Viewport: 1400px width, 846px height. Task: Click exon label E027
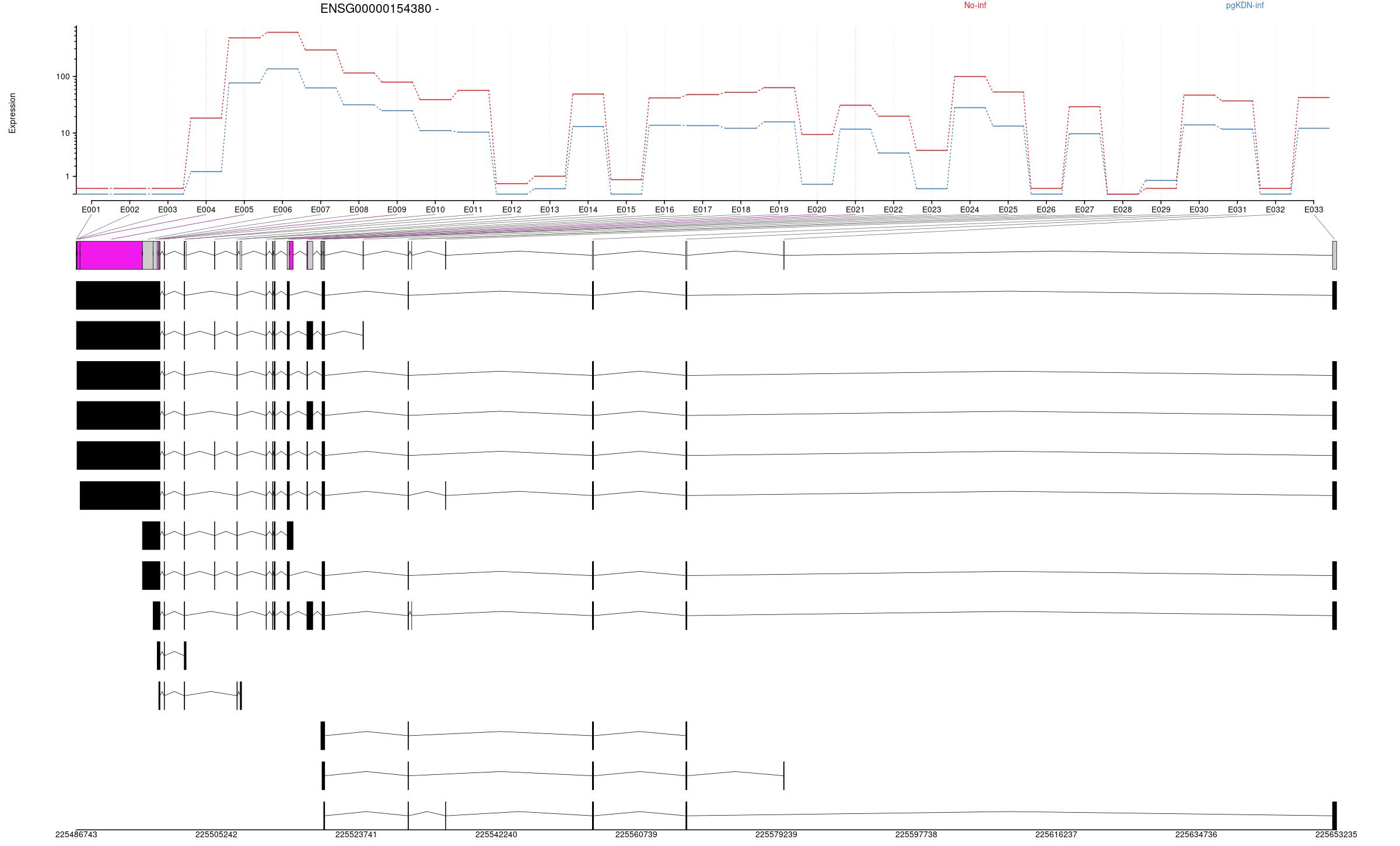(1084, 209)
